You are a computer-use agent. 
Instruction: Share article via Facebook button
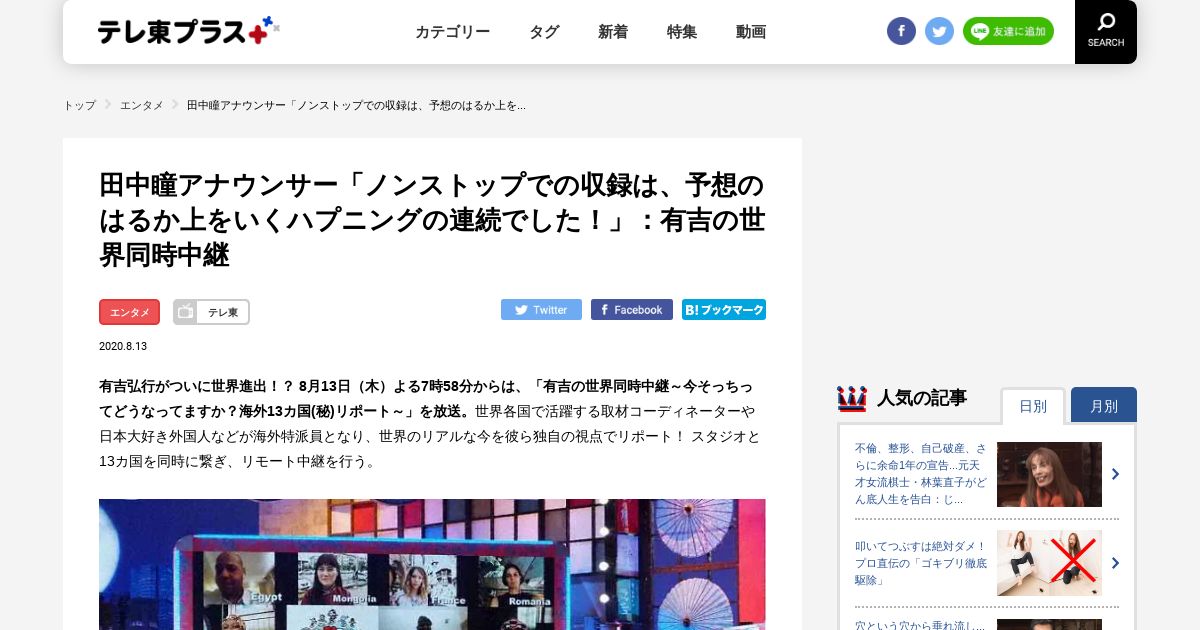[632, 310]
